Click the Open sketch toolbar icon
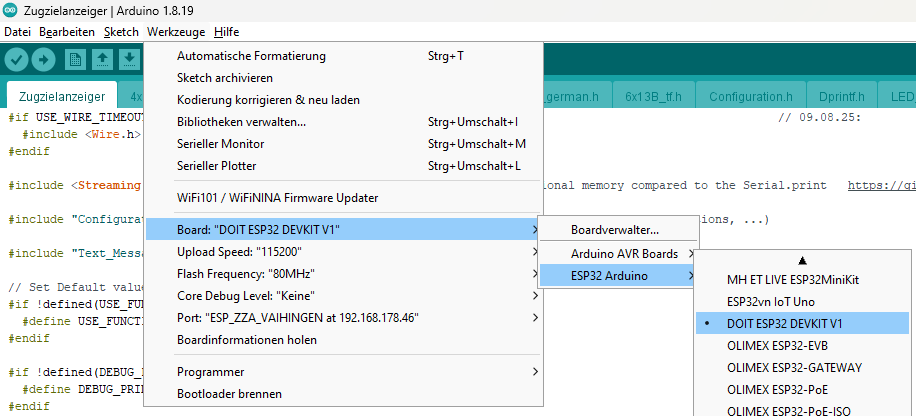Image resolution: width=916 pixels, height=416 pixels. [102, 60]
